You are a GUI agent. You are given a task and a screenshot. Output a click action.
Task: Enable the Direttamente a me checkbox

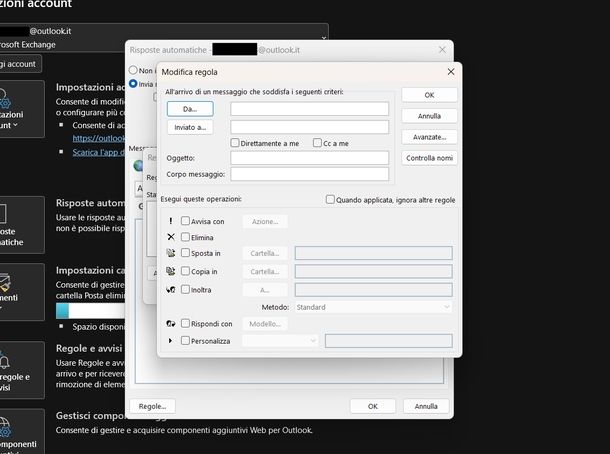235,143
